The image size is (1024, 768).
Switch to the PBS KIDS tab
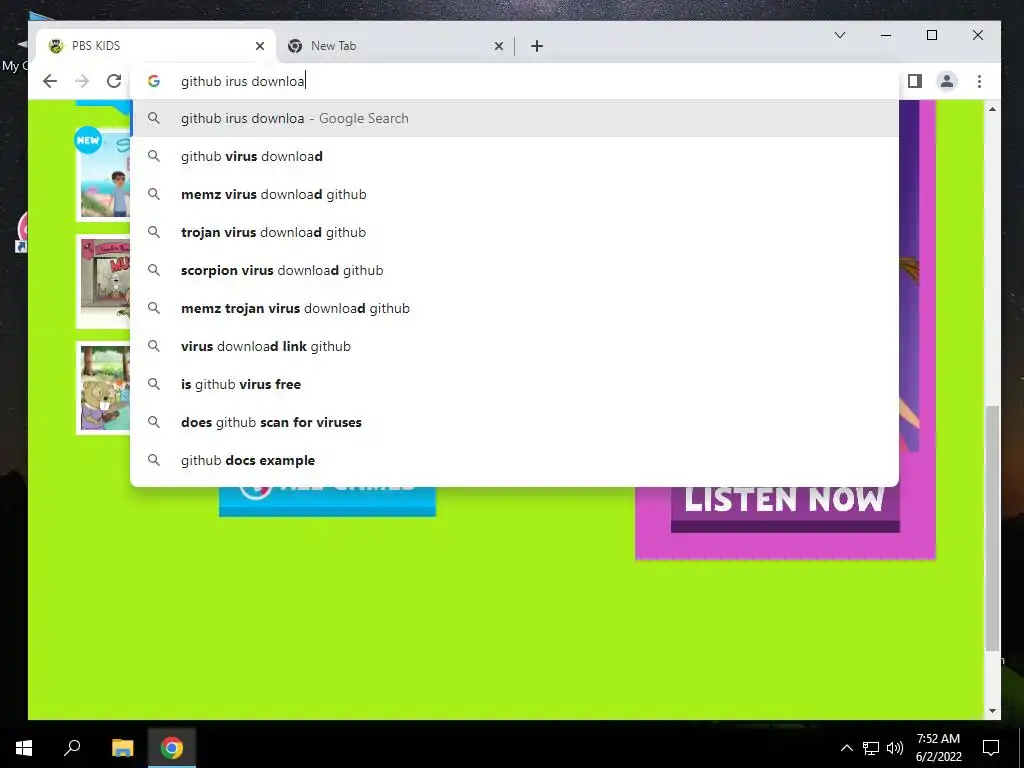click(x=155, y=46)
